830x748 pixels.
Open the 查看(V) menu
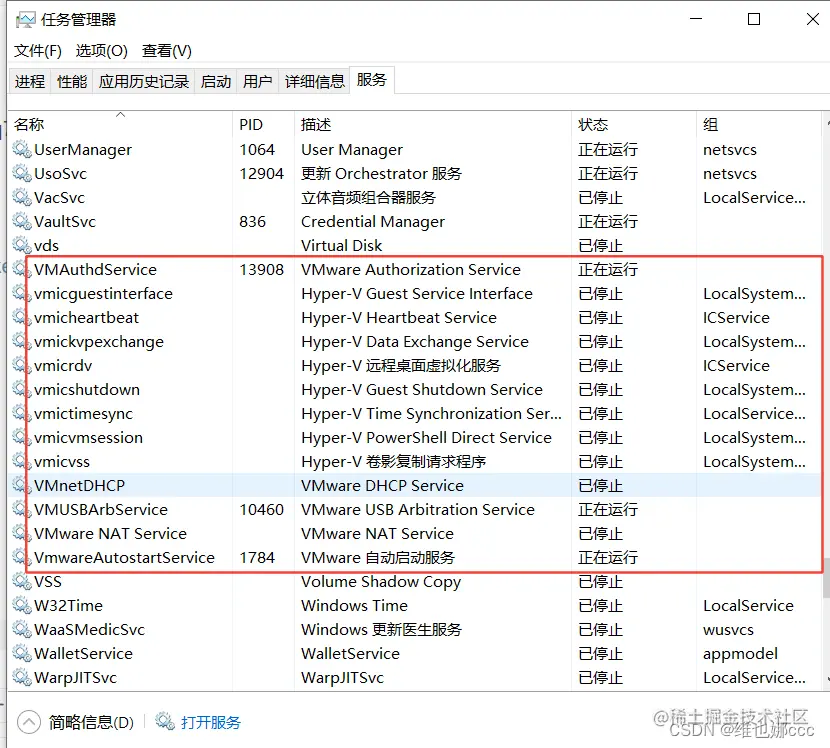167,51
